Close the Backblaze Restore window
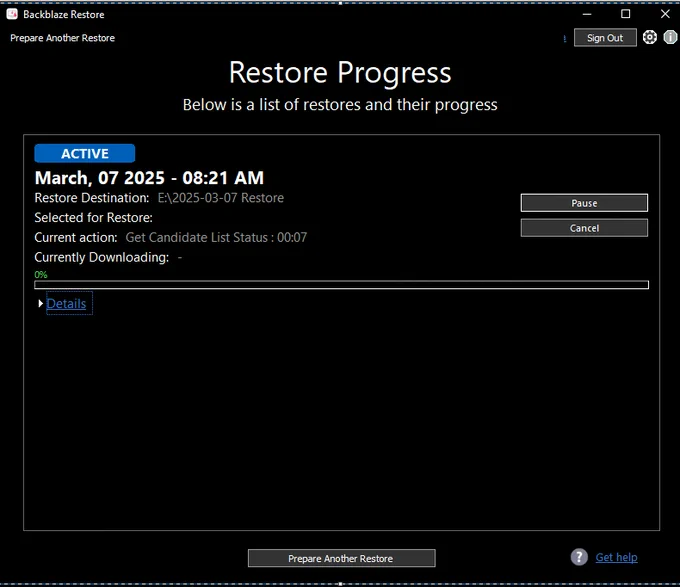680x587 pixels. click(665, 14)
